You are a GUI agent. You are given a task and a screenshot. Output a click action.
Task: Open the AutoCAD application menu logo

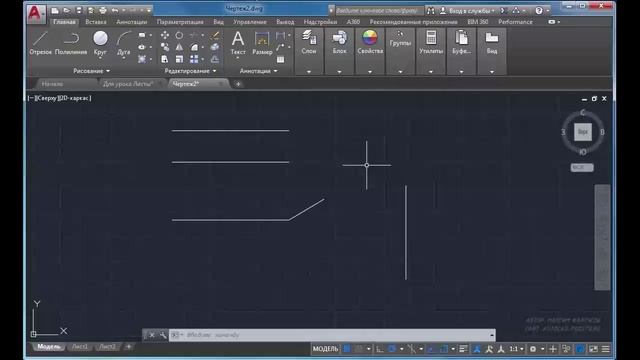tap(35, 13)
